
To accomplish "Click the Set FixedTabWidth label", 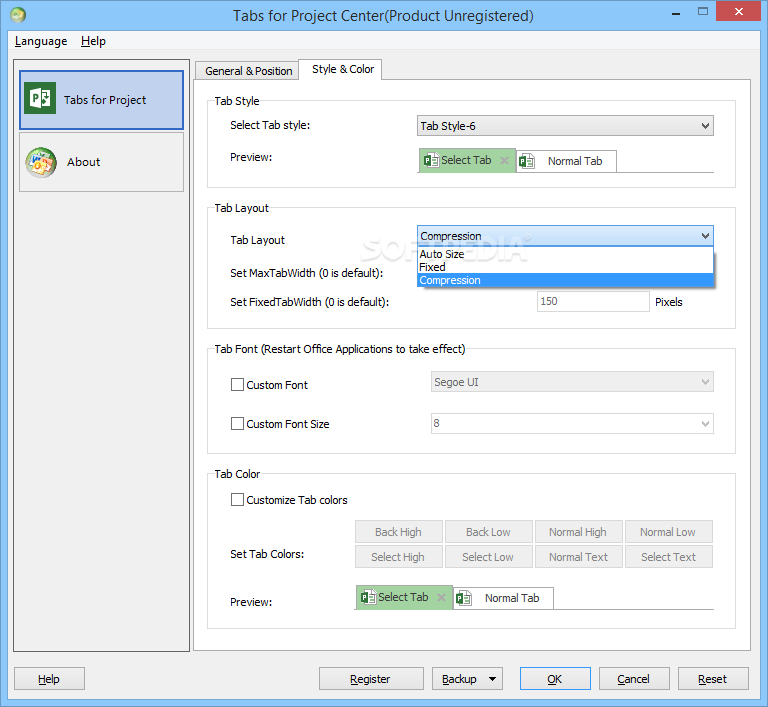I will coord(310,302).
